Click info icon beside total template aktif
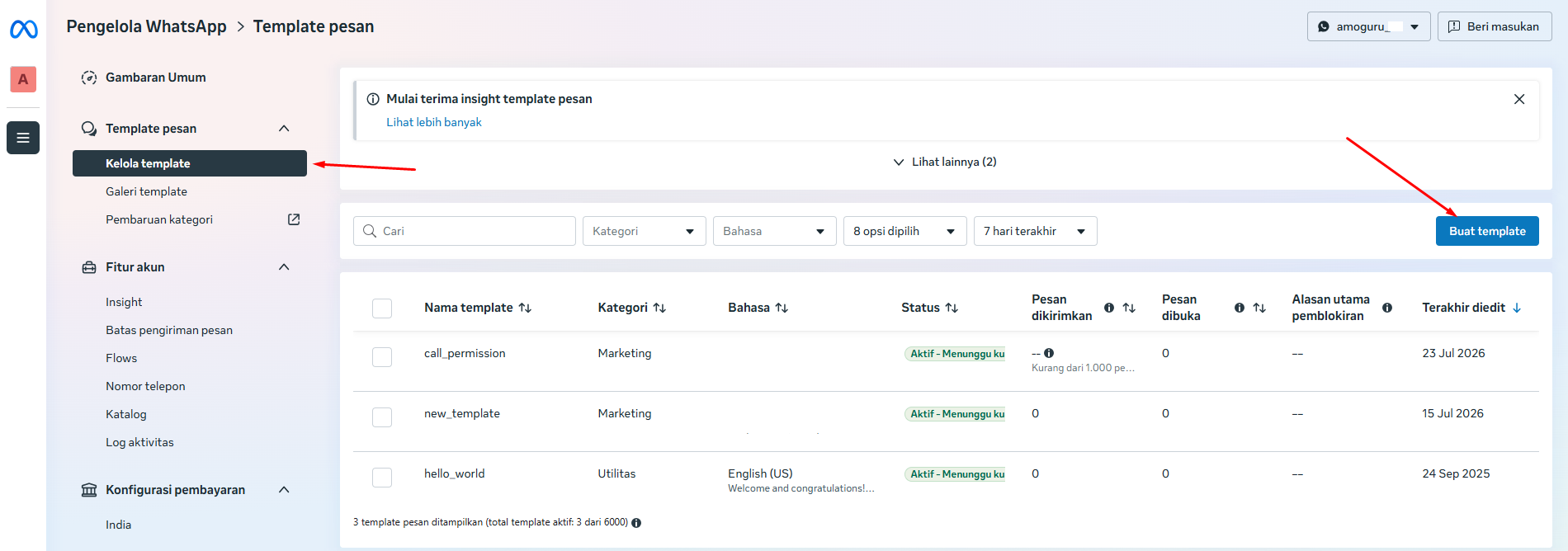This screenshot has width=1568, height=551. (636, 523)
